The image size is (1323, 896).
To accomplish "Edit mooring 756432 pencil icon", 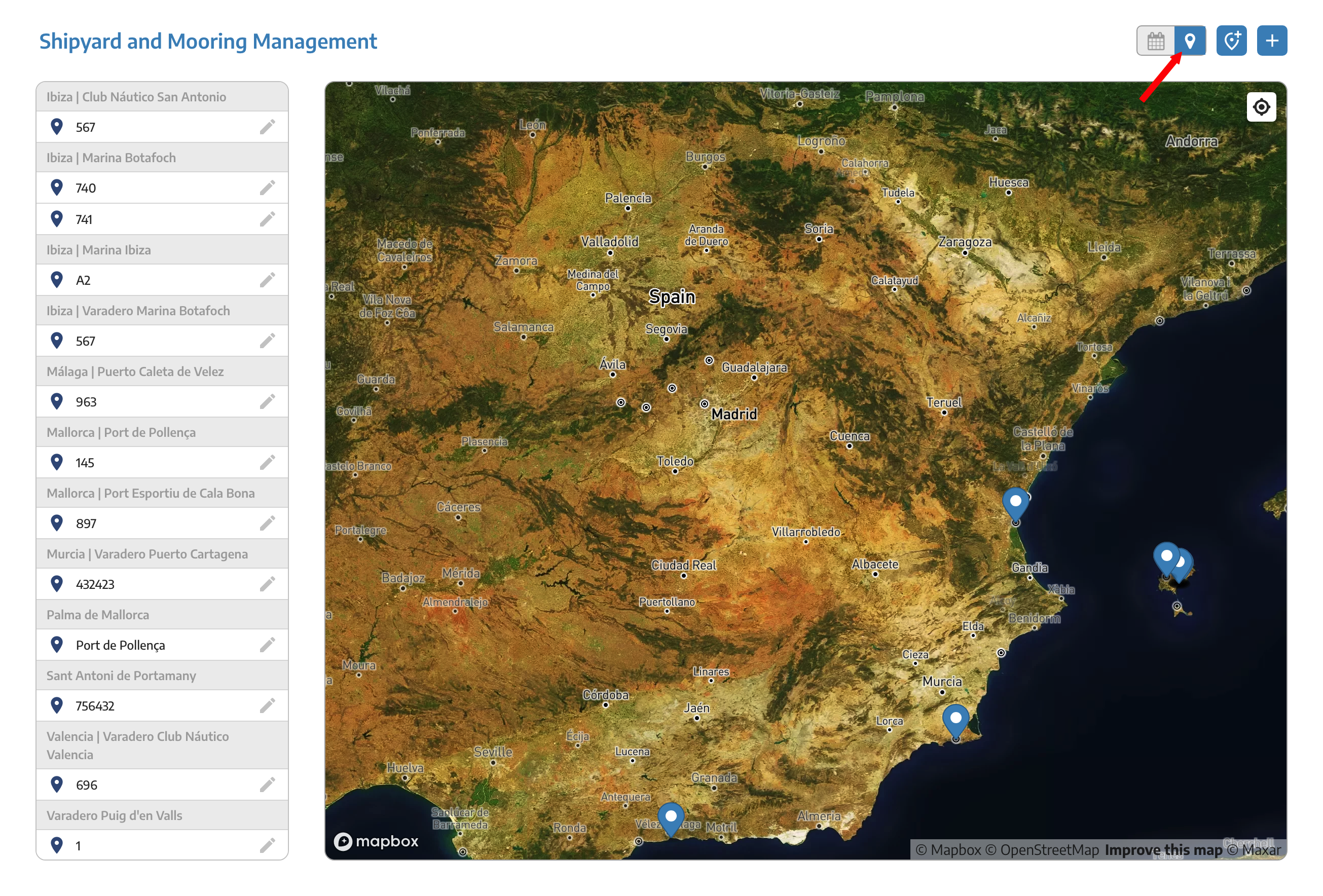I will (268, 706).
